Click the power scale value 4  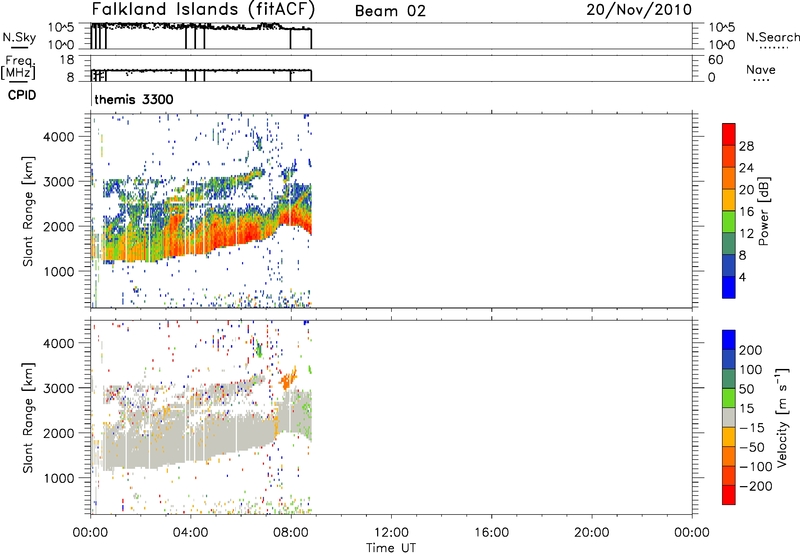point(742,277)
